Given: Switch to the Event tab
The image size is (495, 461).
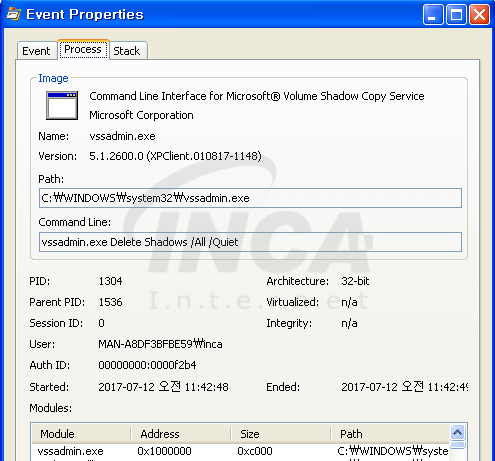Looking at the screenshot, I should pos(37,51).
